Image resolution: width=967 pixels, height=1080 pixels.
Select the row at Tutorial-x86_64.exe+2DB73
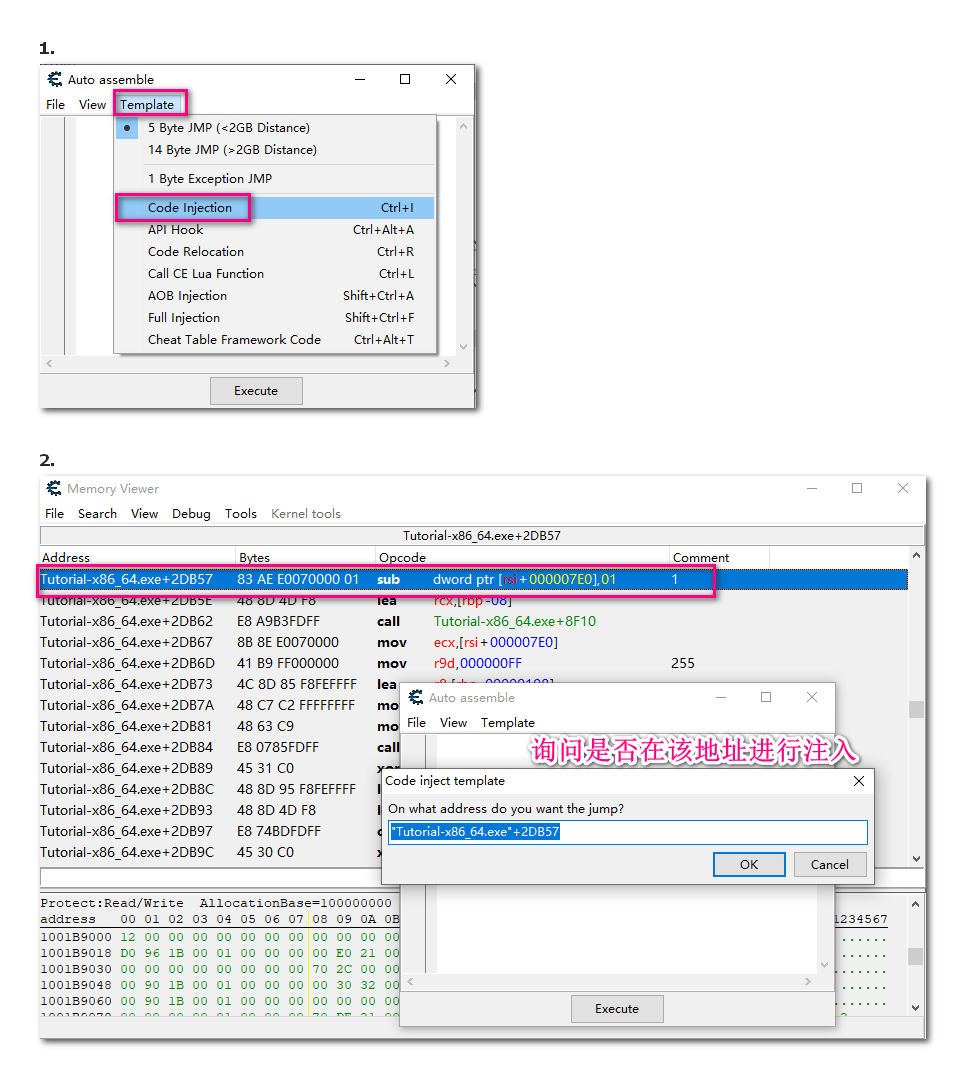pos(222,684)
